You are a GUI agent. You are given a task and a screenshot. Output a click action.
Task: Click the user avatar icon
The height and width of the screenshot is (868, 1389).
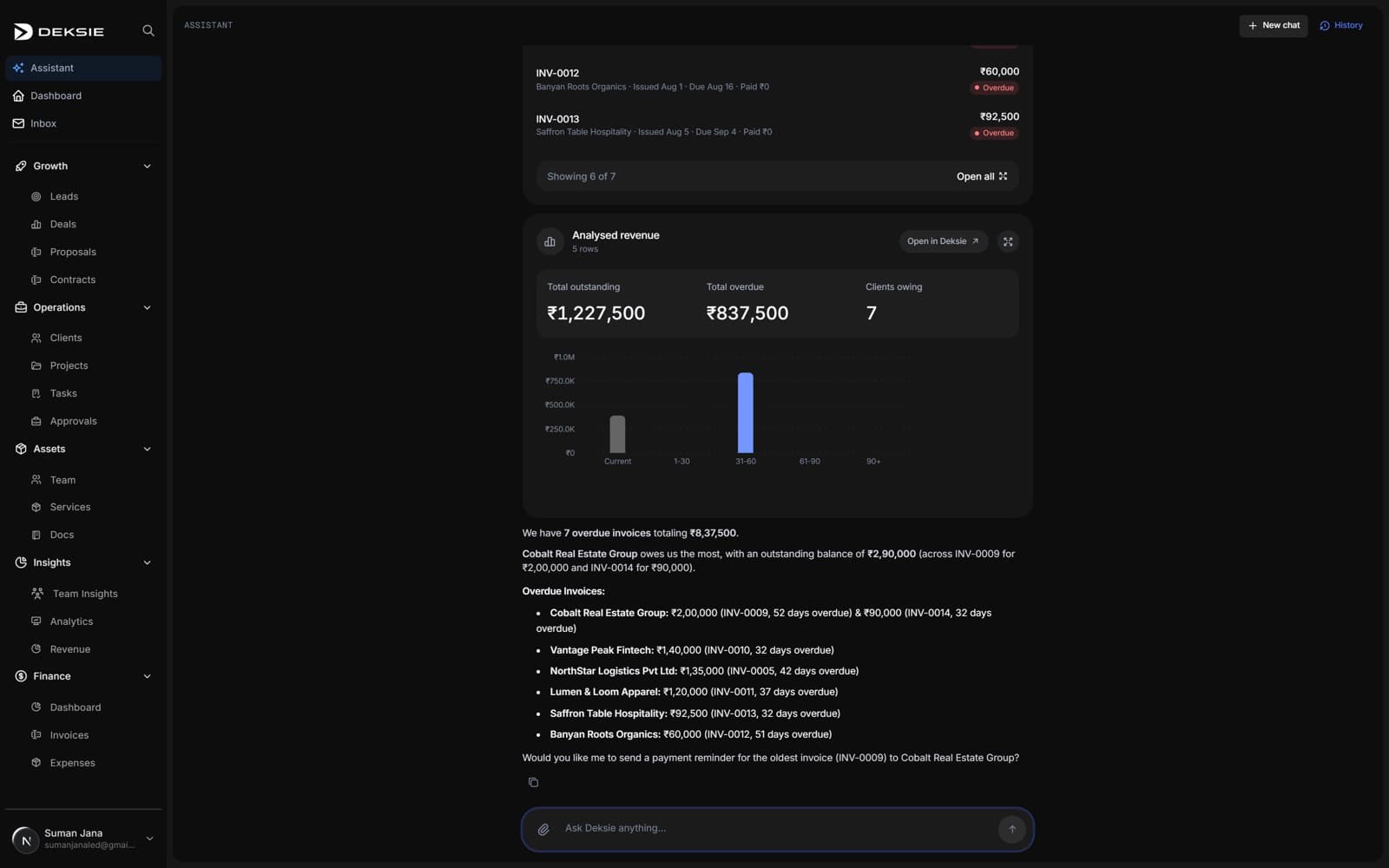click(25, 839)
